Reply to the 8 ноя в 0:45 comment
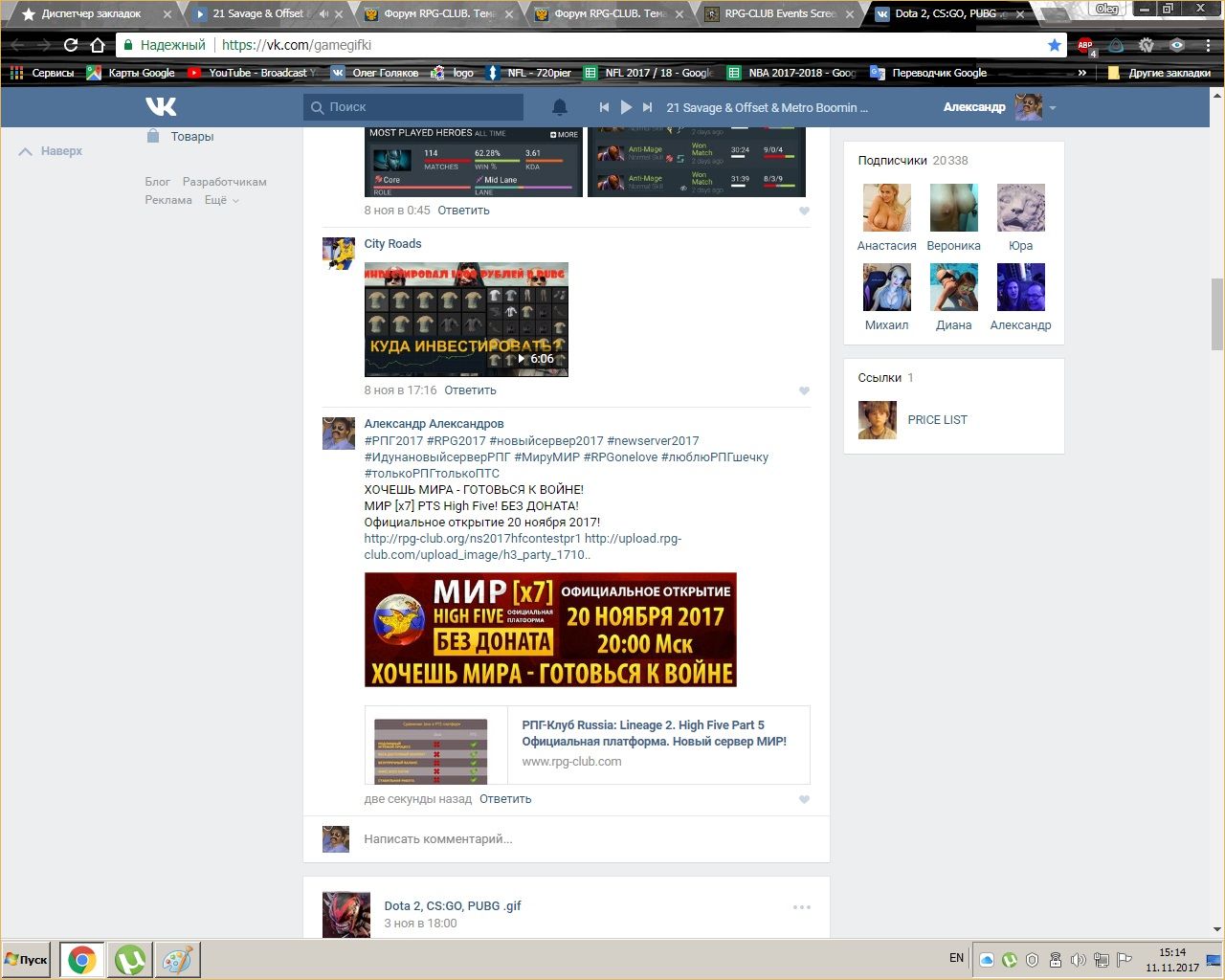1225x980 pixels. [463, 211]
